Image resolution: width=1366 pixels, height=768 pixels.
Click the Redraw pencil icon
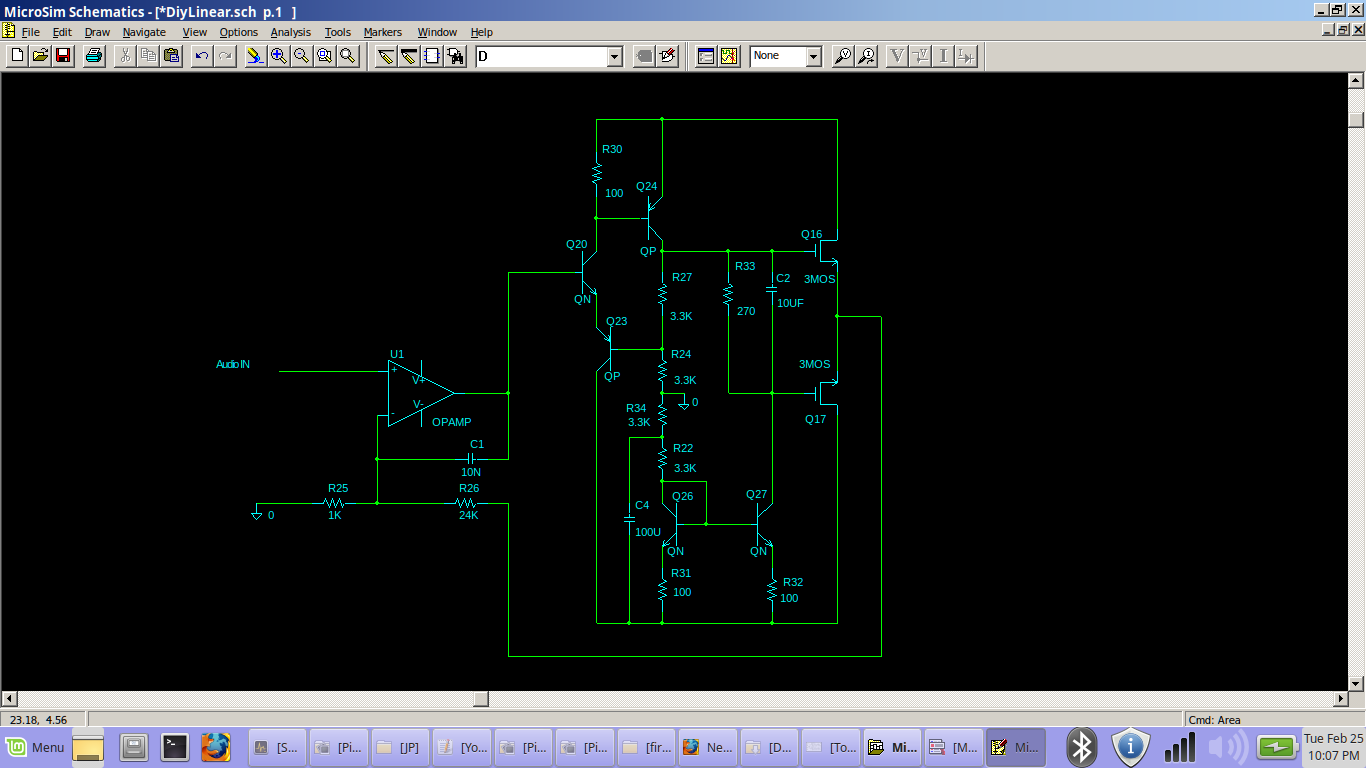point(256,56)
